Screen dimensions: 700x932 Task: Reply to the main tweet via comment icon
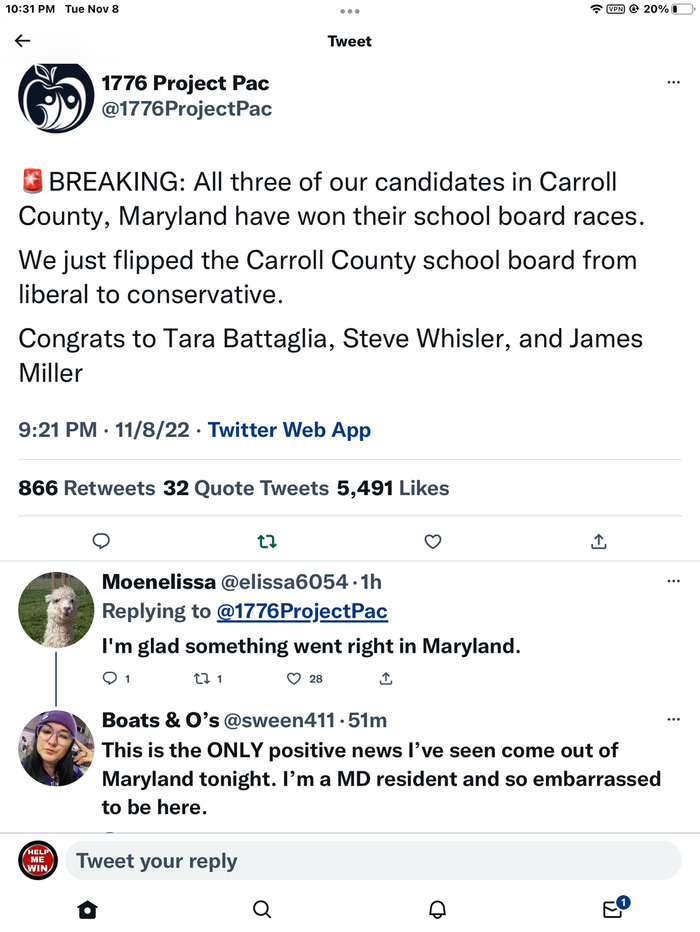100,541
